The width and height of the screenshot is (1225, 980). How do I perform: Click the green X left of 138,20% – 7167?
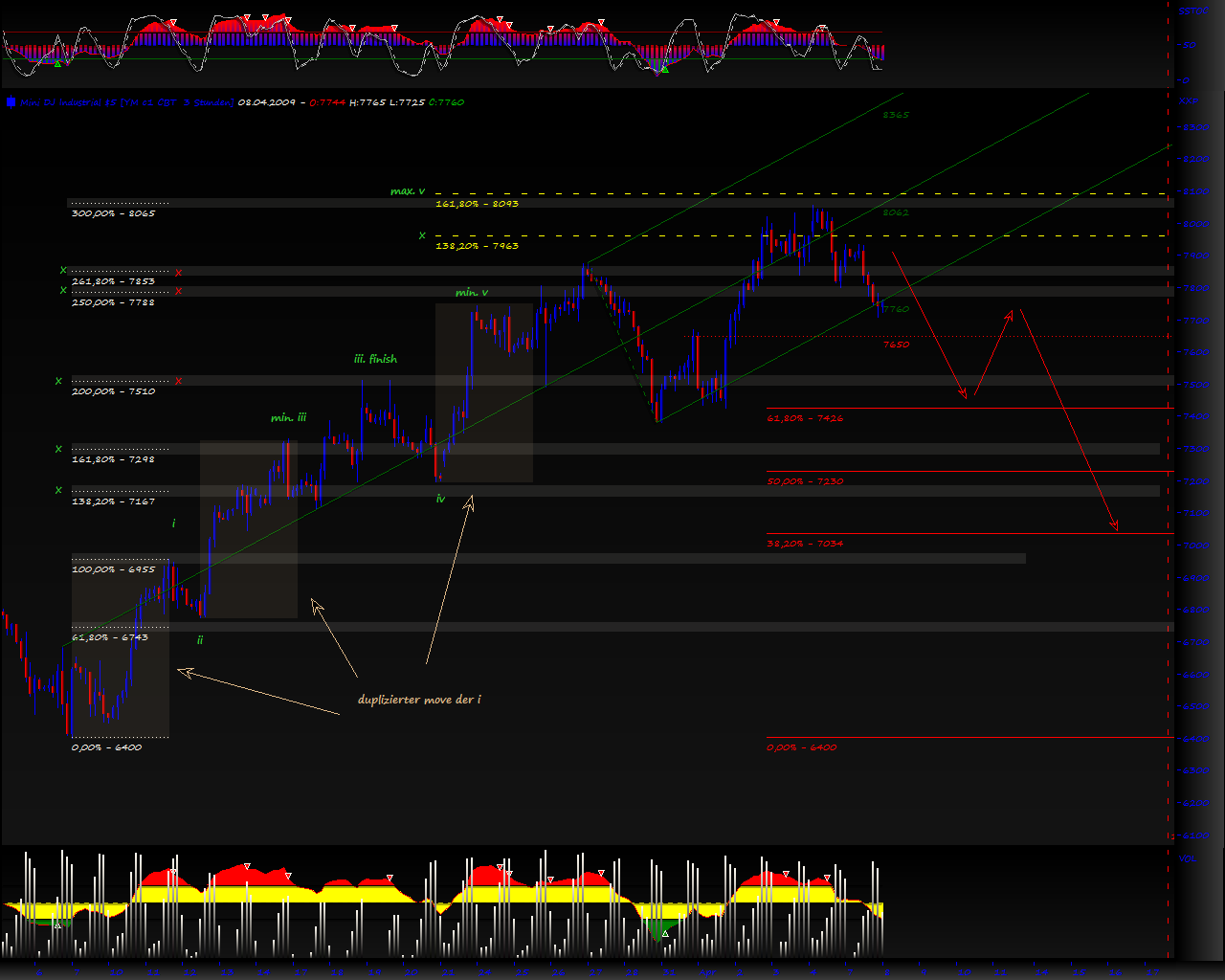coord(58,491)
